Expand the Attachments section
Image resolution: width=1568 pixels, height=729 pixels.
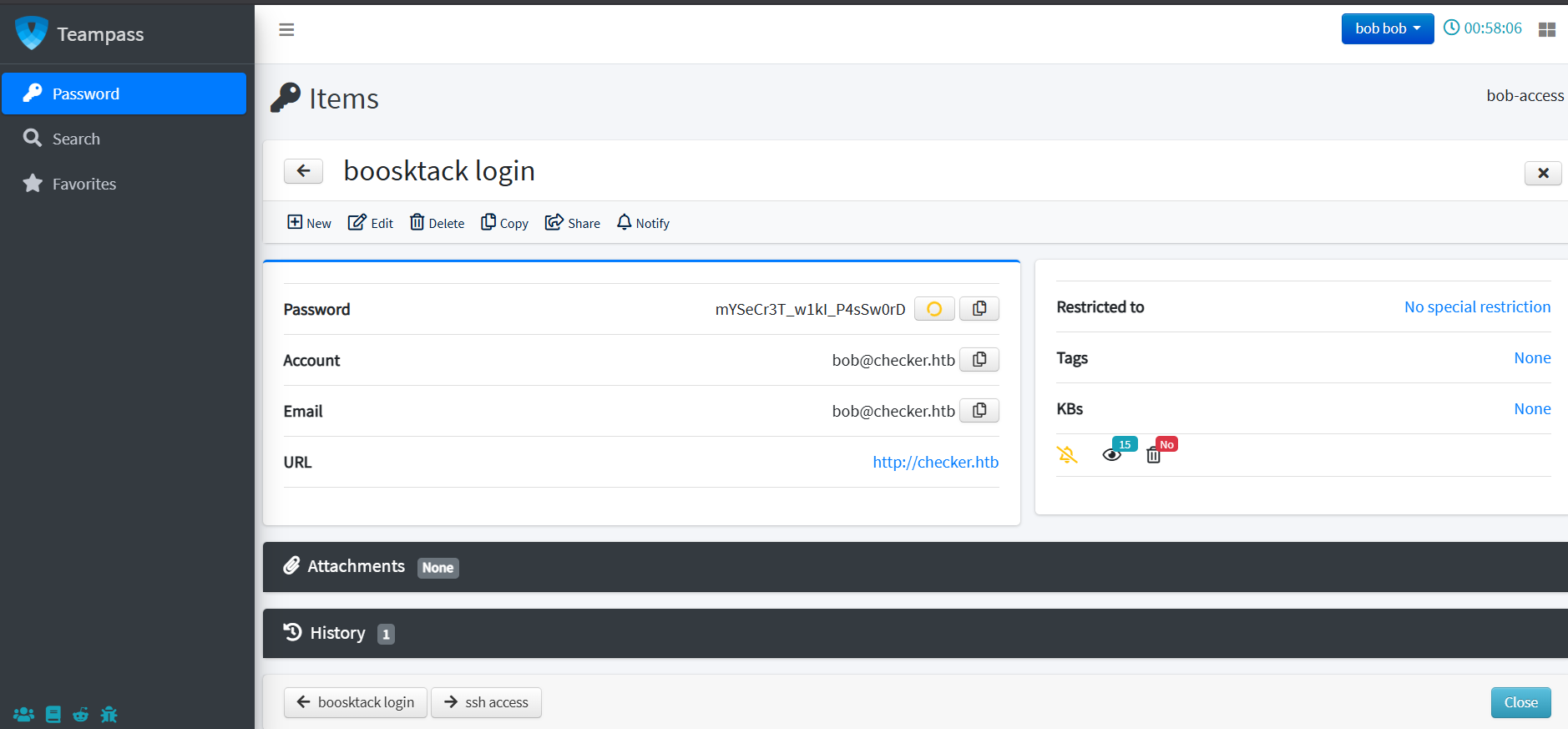tap(915, 567)
